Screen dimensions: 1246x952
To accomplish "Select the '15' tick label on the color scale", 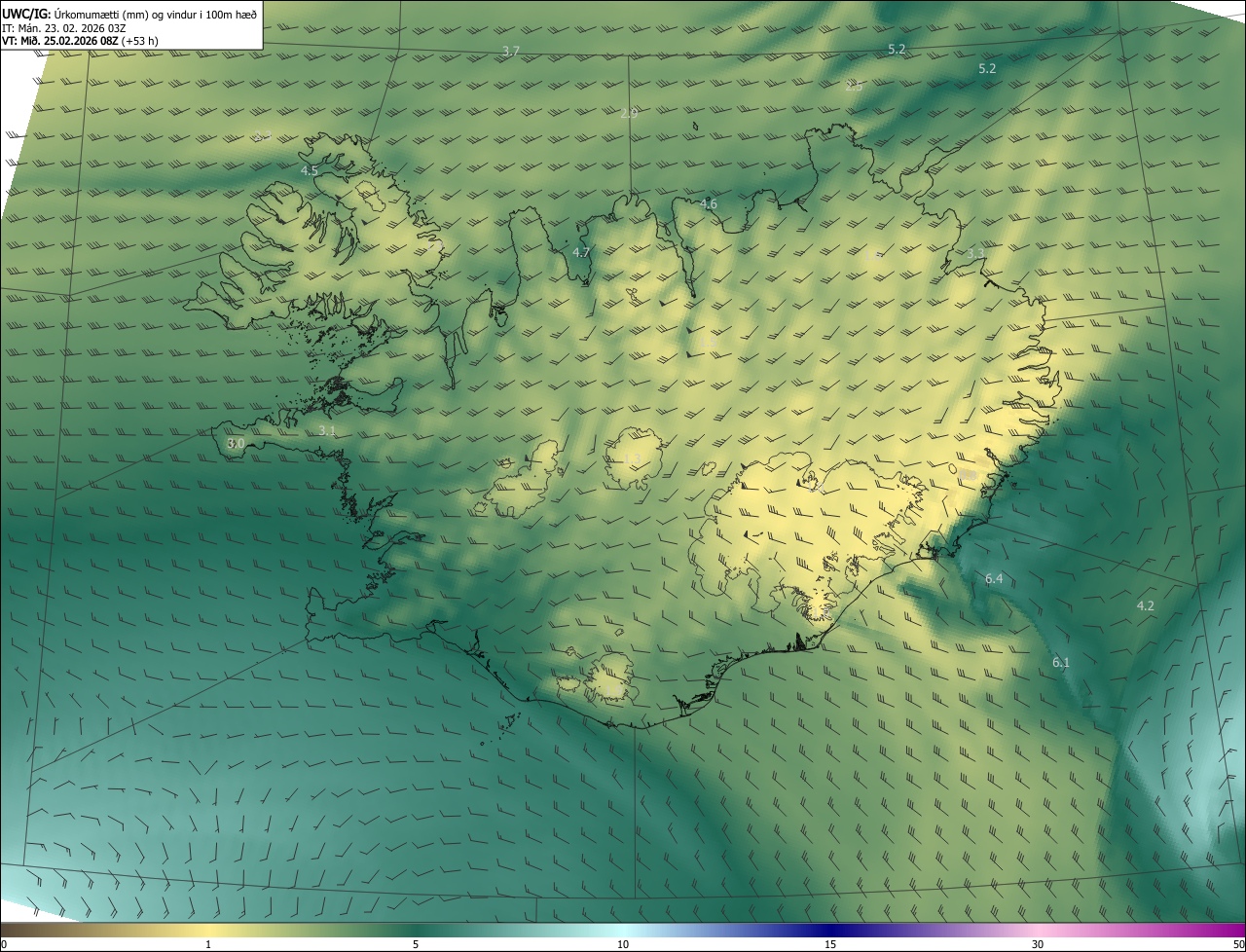I will point(830,944).
